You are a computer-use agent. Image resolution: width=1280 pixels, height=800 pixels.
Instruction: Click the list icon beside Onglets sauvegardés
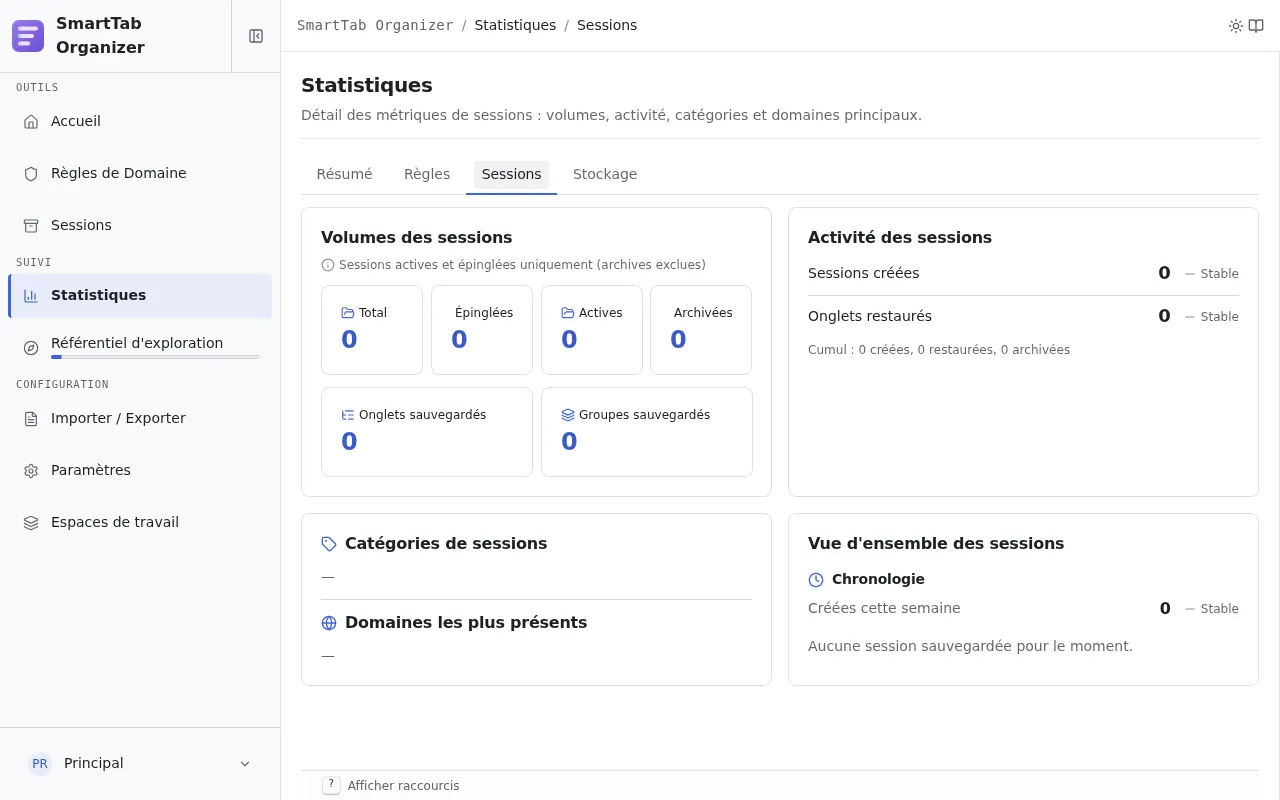point(348,415)
